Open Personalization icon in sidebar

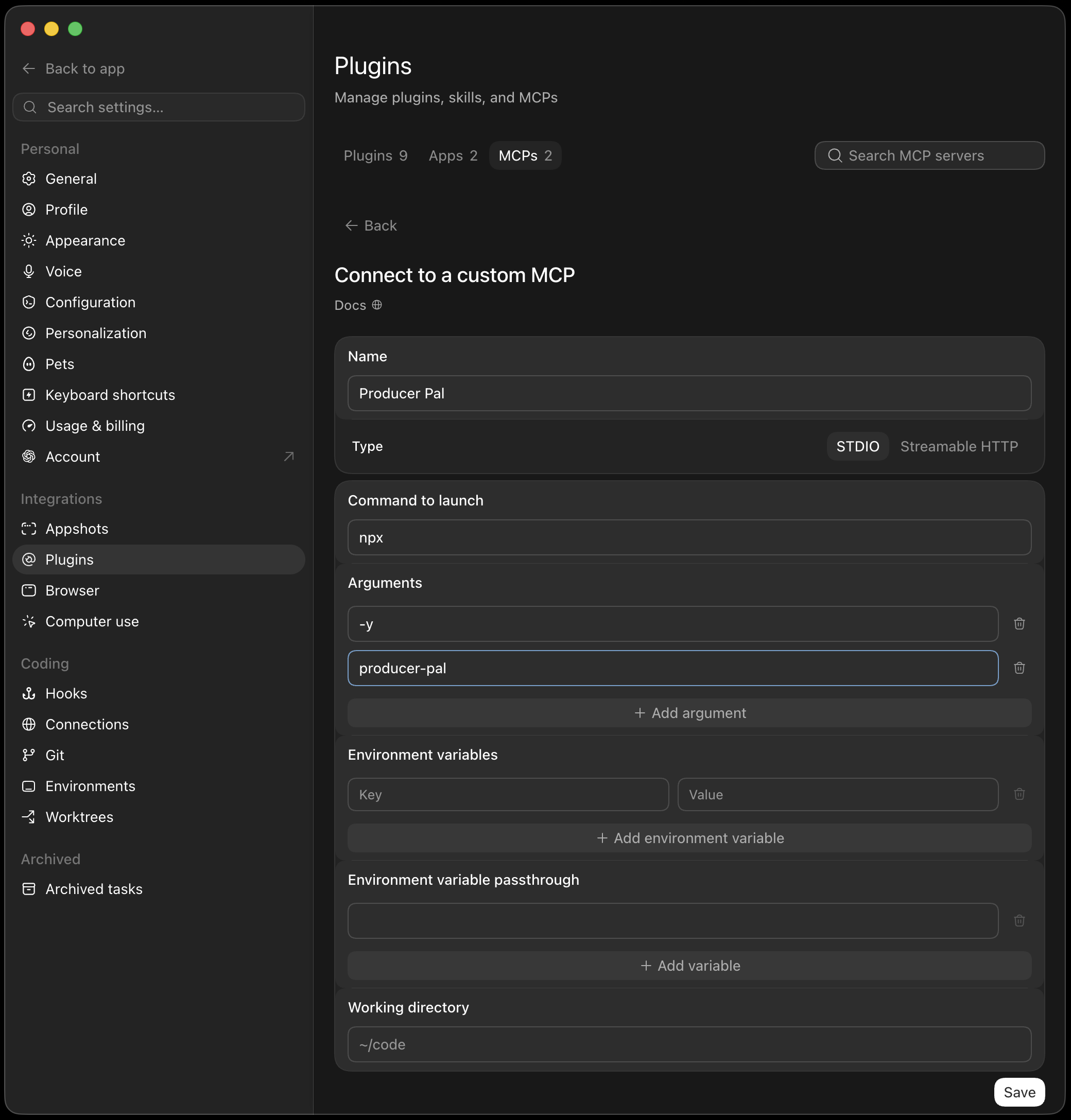click(x=28, y=332)
